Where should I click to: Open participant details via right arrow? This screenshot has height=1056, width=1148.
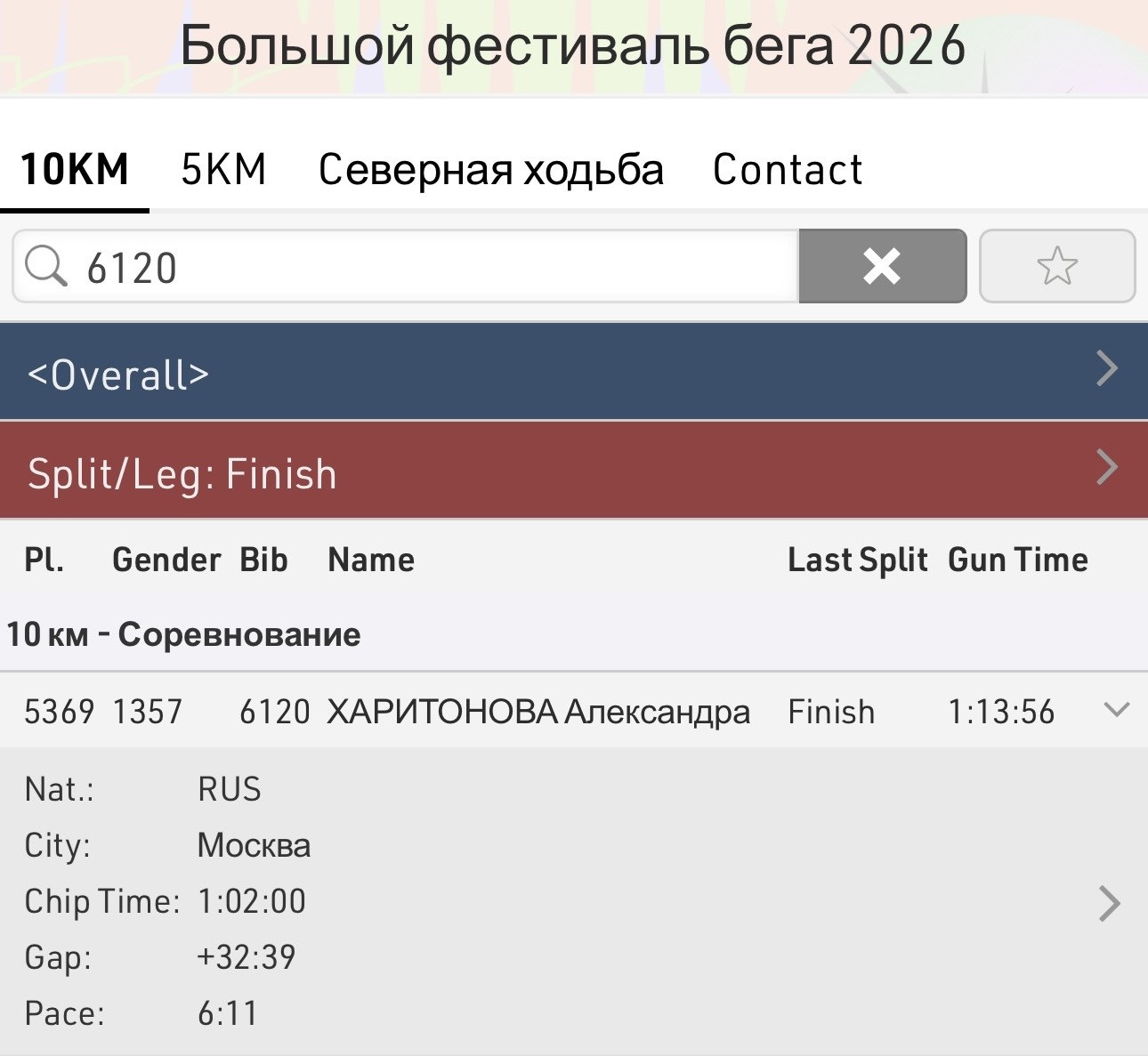(x=1109, y=903)
